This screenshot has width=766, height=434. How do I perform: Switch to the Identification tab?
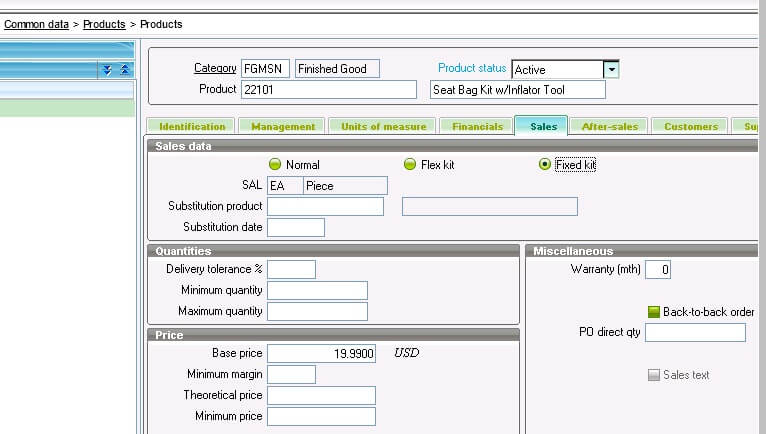point(192,126)
